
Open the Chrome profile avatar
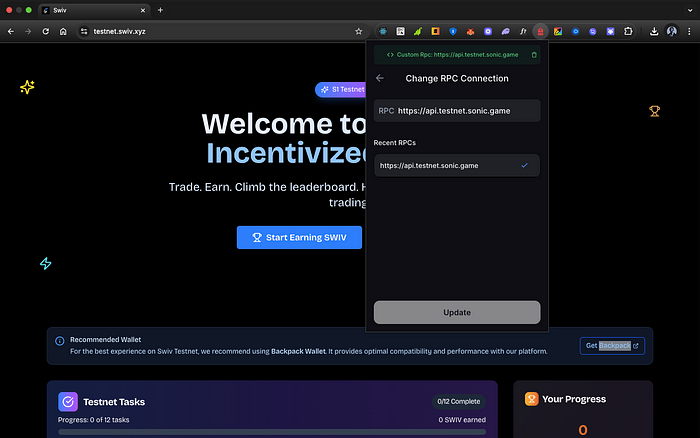tap(671, 31)
